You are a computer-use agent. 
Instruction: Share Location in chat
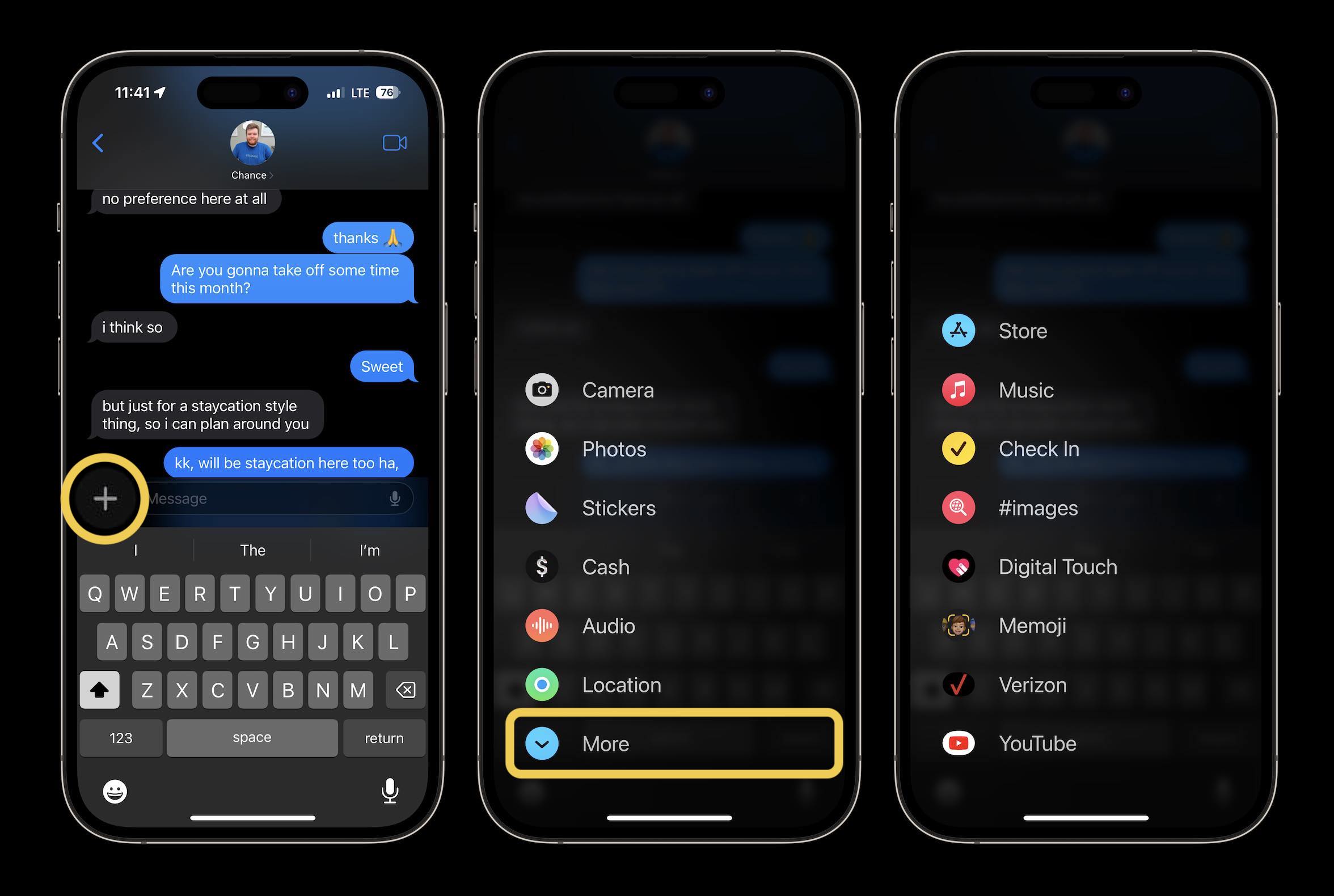(622, 684)
